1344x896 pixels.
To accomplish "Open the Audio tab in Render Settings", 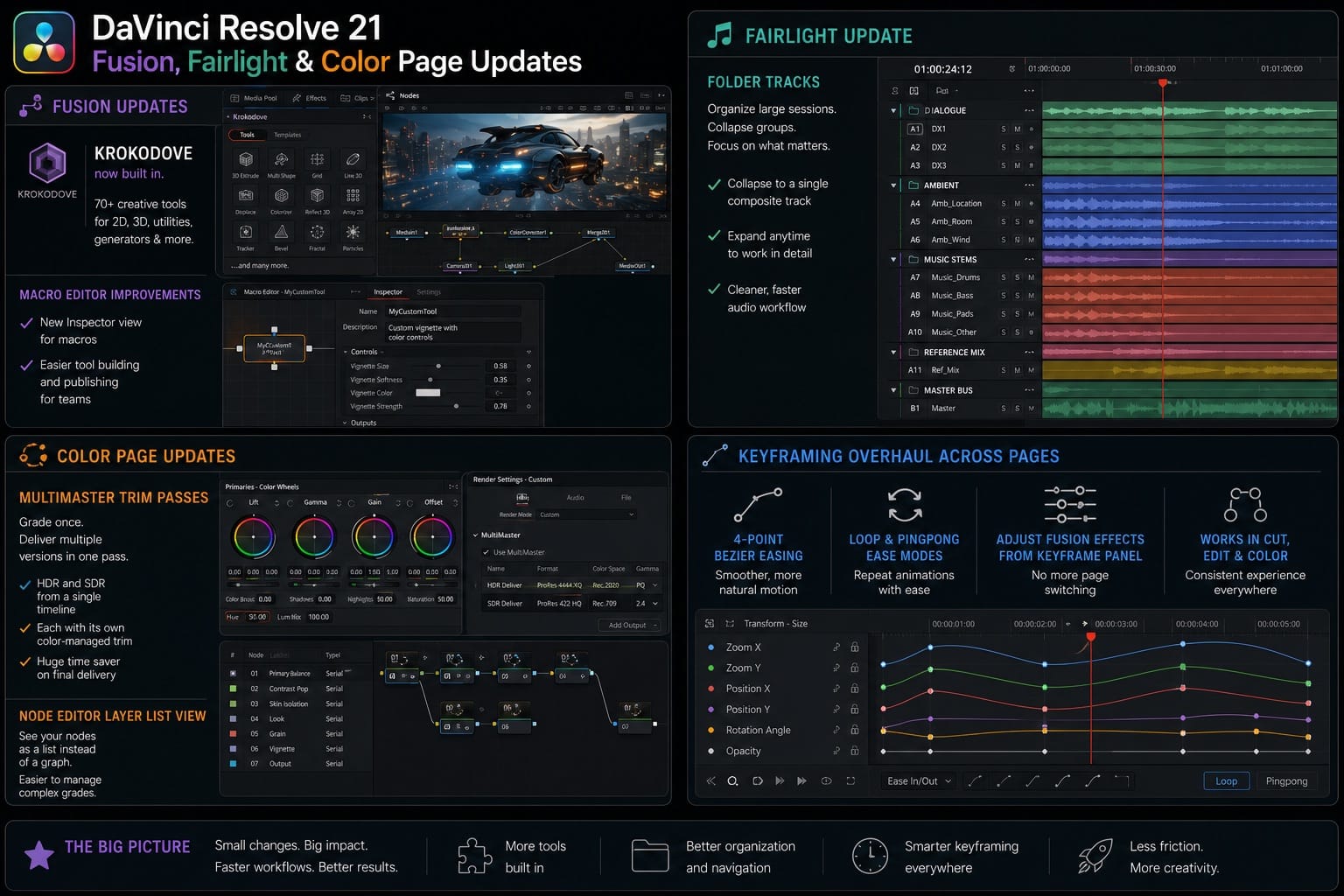I will point(575,497).
